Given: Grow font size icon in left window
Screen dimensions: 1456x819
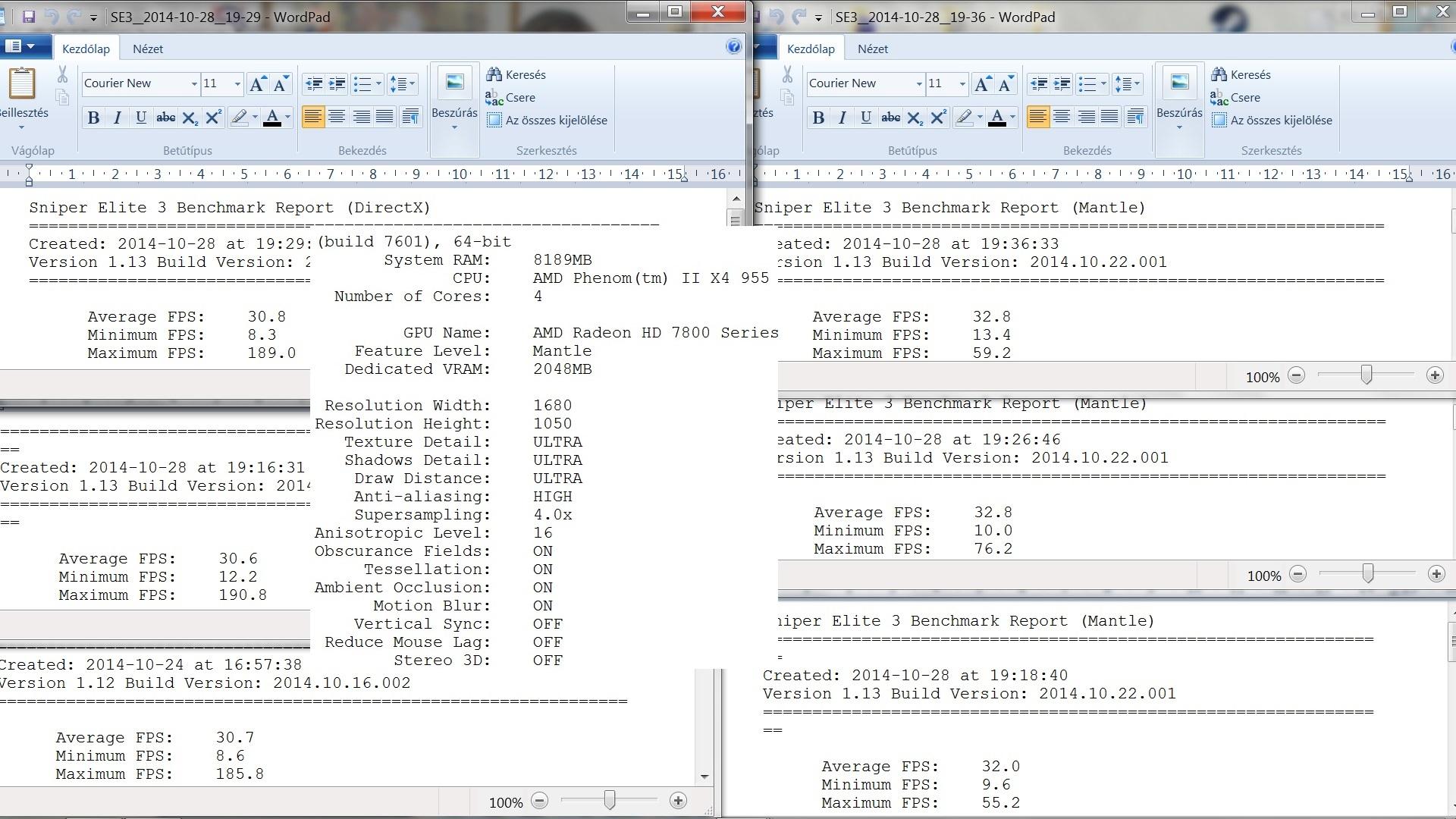Looking at the screenshot, I should tap(257, 83).
